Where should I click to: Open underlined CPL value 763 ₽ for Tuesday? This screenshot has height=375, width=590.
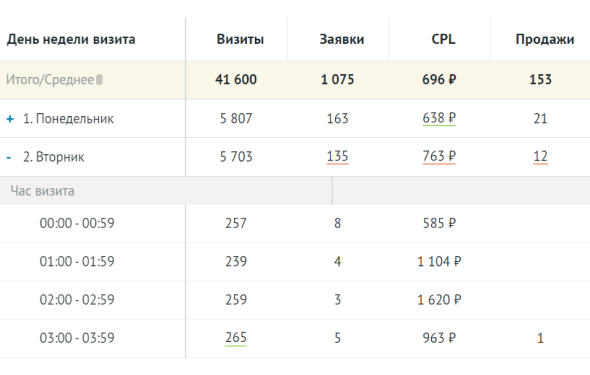pos(439,157)
